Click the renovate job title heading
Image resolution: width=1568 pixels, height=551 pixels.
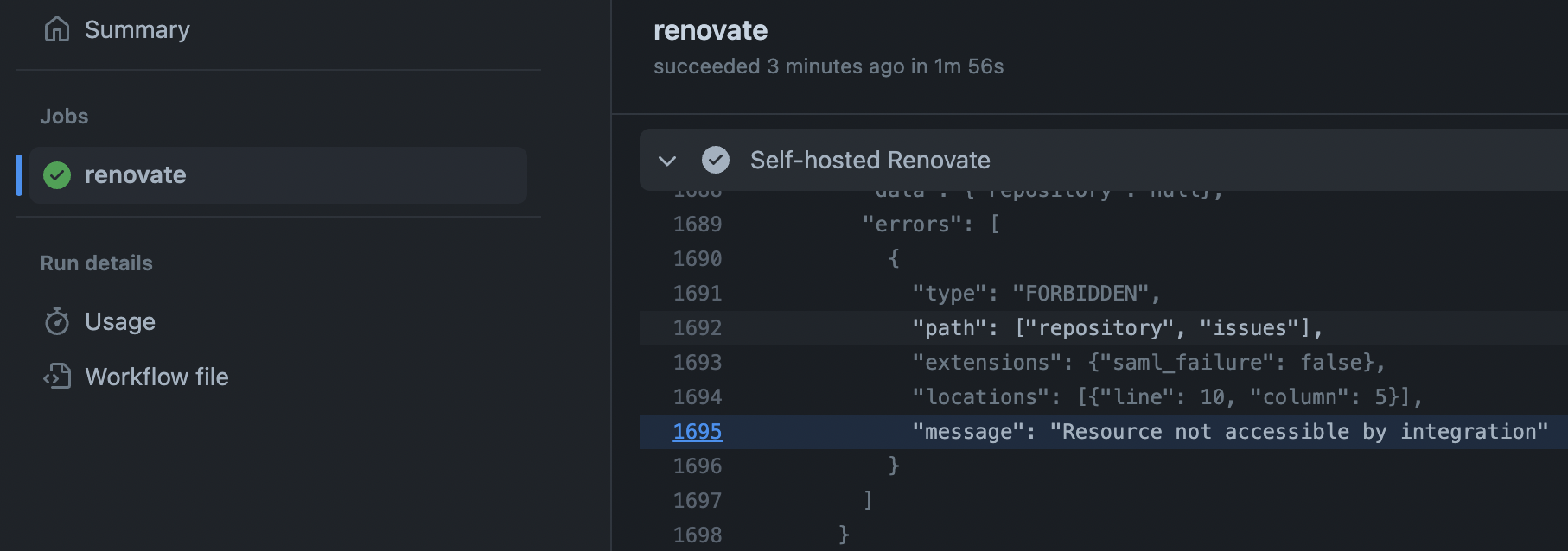pos(711,28)
